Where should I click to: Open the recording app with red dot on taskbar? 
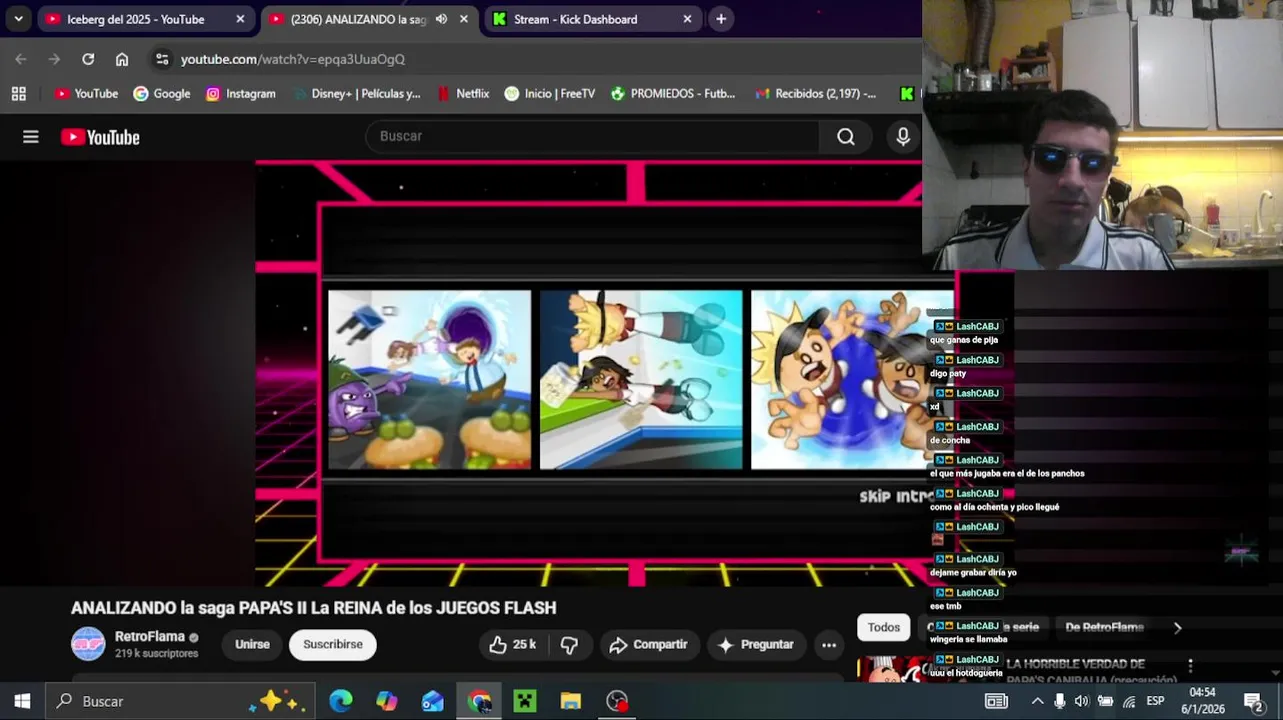coord(617,701)
